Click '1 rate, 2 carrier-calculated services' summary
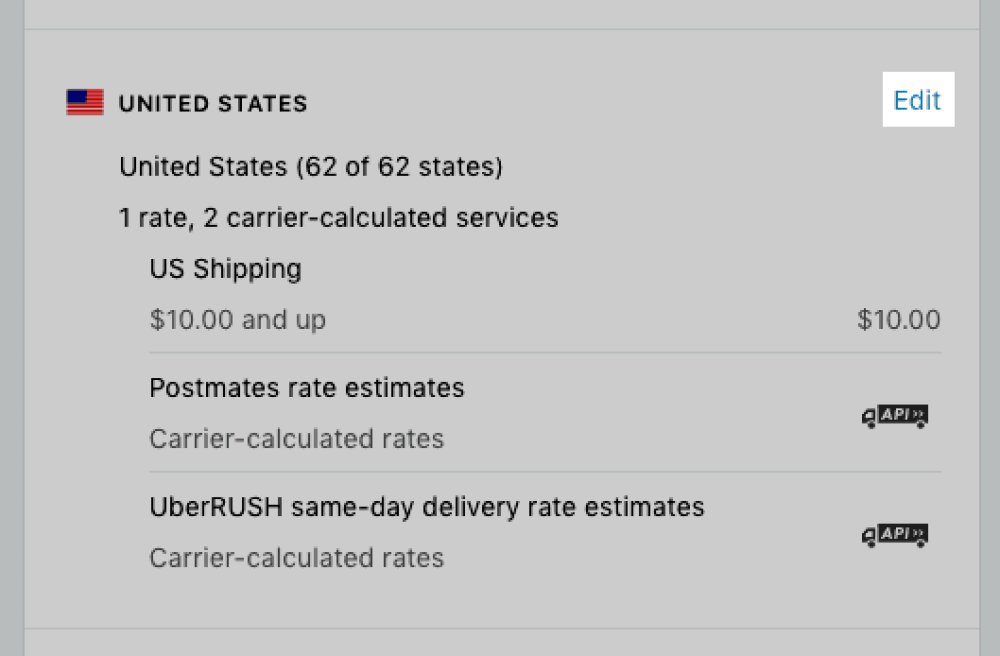Viewport: 1000px width, 656px height. [x=339, y=217]
